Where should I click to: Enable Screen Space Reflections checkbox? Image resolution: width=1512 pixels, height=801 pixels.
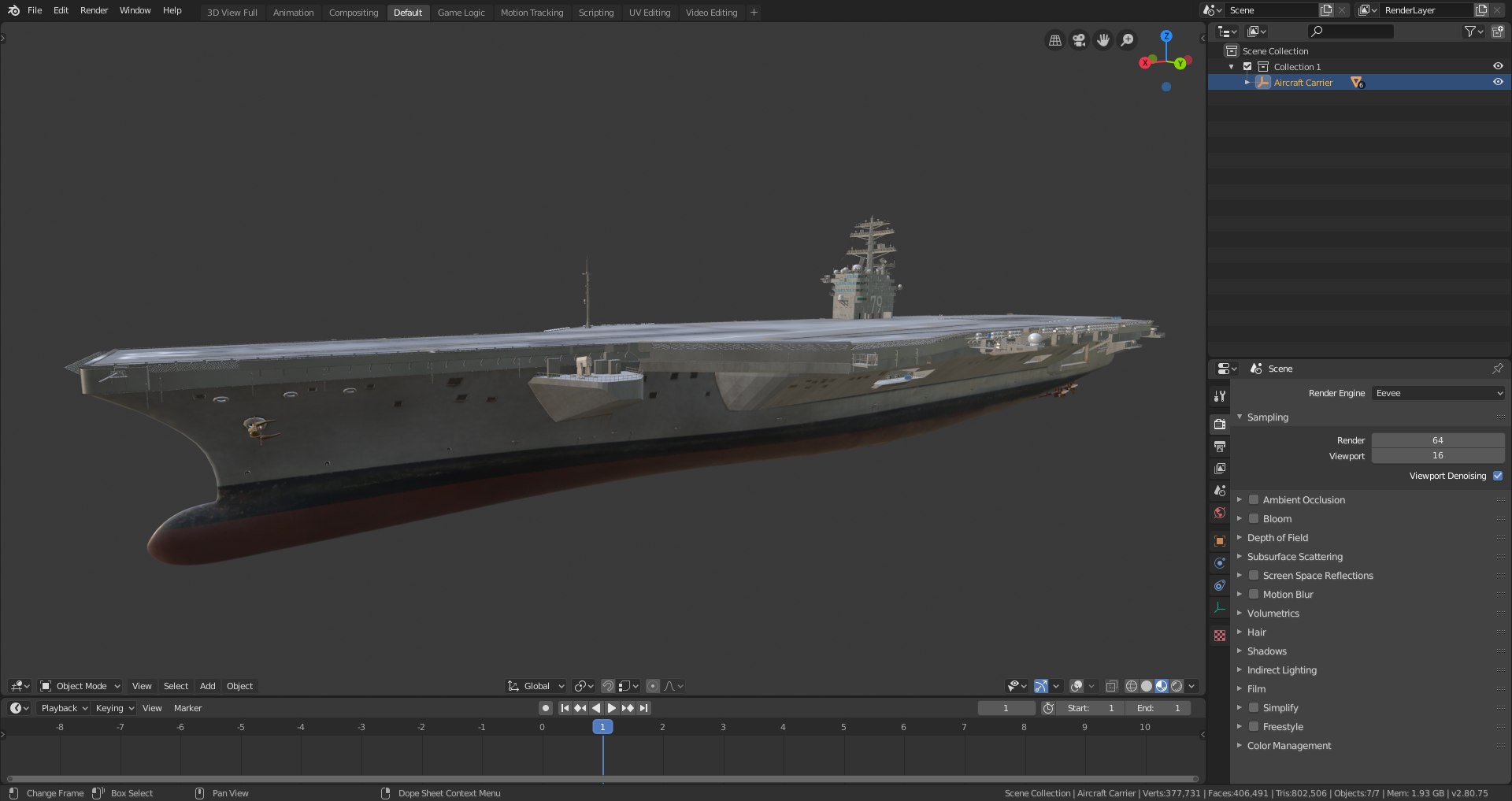coord(1254,575)
